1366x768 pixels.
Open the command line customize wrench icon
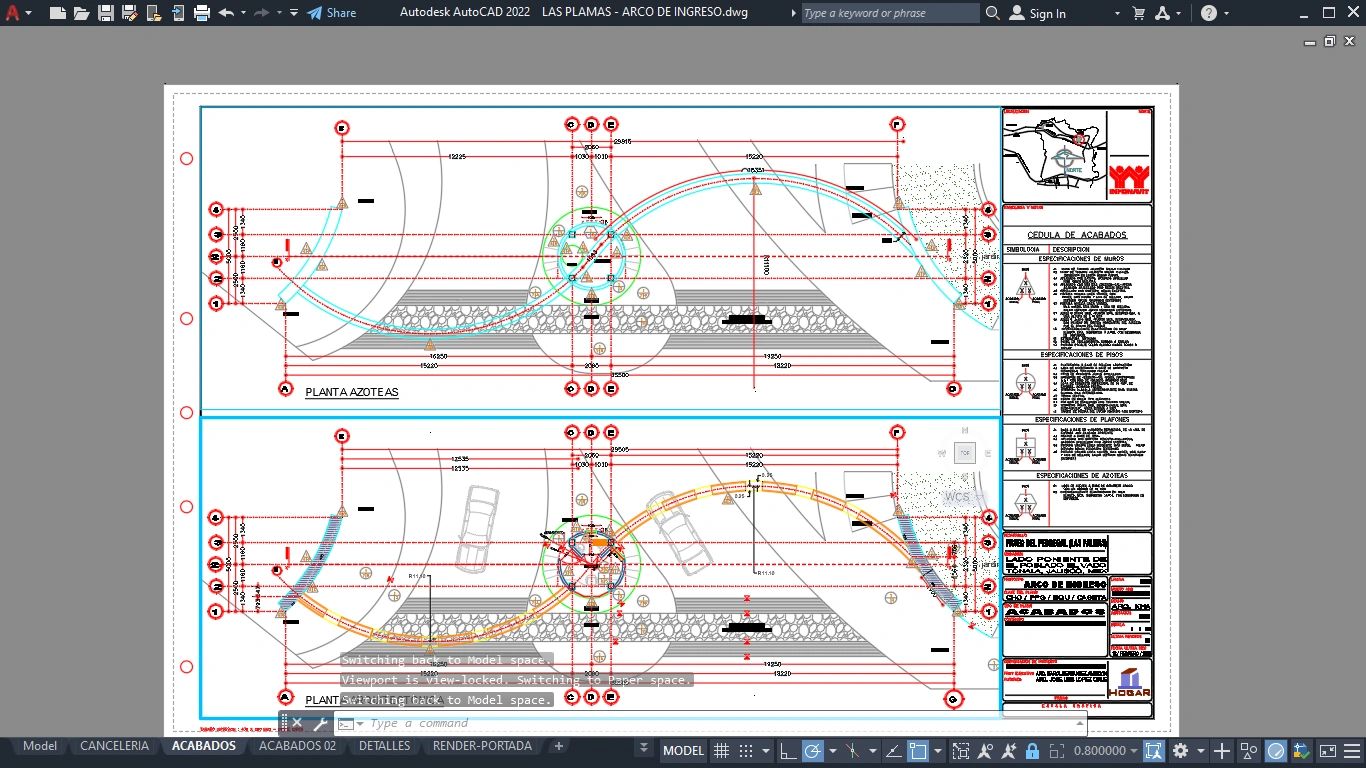pyautogui.click(x=321, y=723)
